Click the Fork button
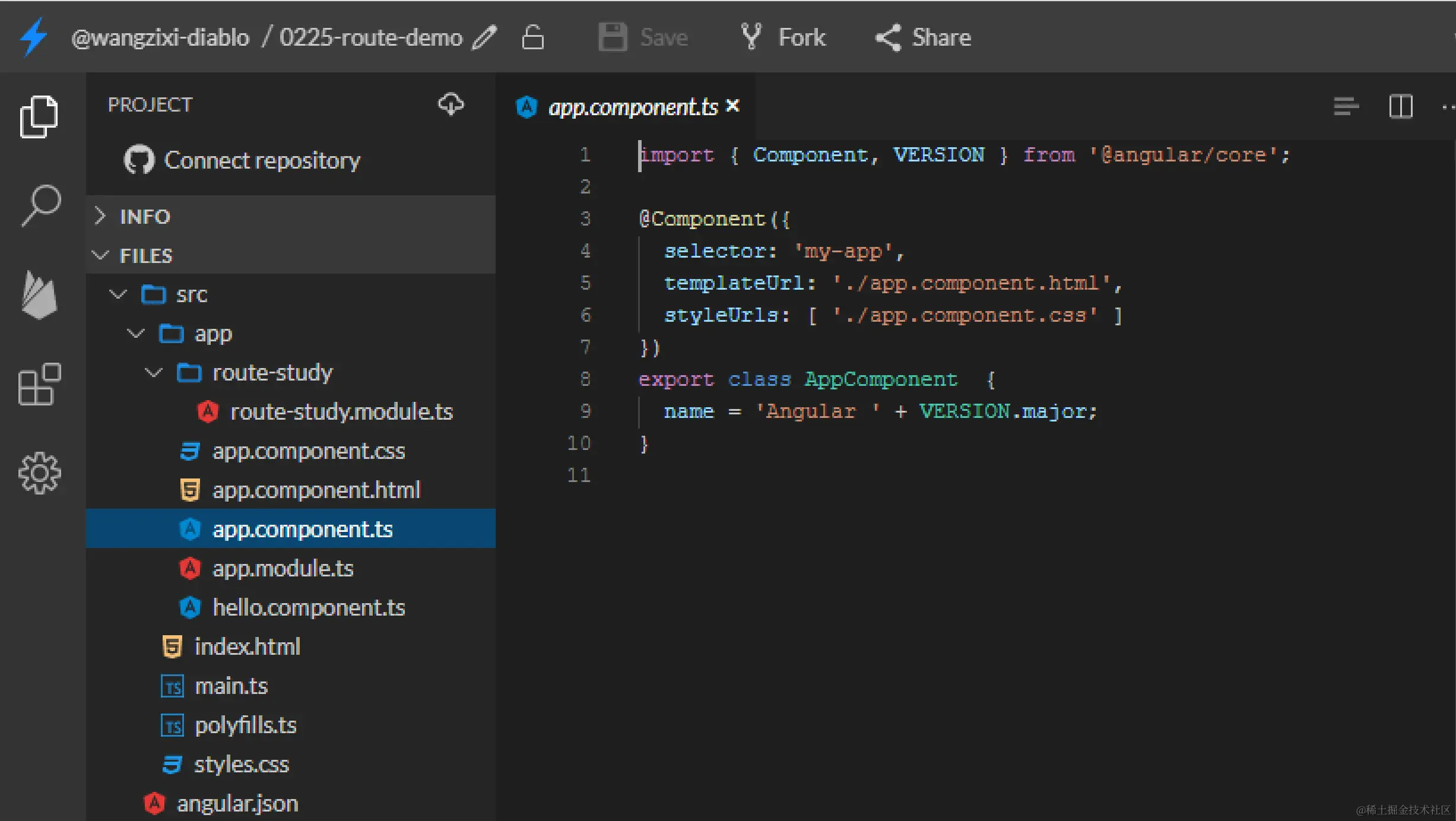The image size is (1456, 821). click(x=783, y=37)
